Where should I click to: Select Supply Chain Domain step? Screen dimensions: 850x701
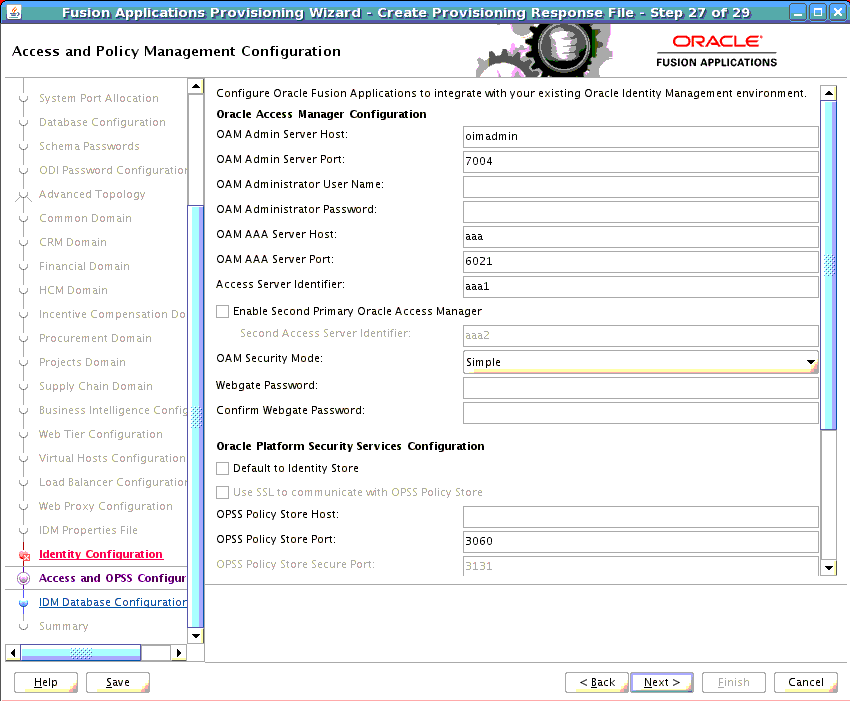[x=96, y=387]
